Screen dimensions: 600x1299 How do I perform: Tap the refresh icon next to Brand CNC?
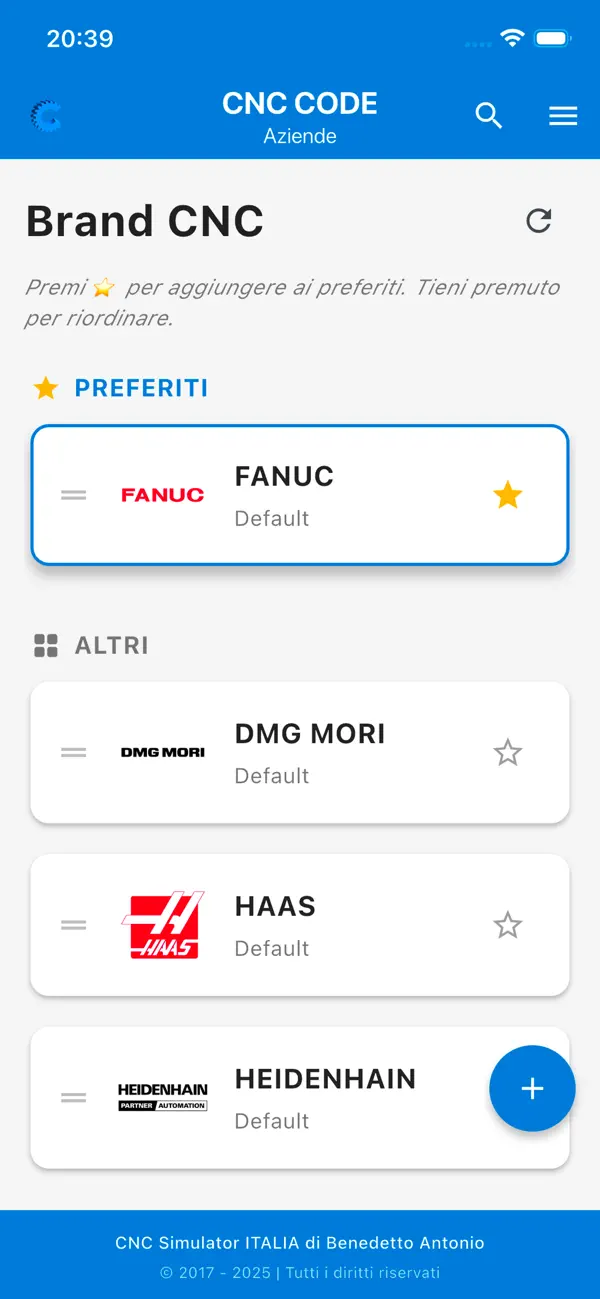539,221
